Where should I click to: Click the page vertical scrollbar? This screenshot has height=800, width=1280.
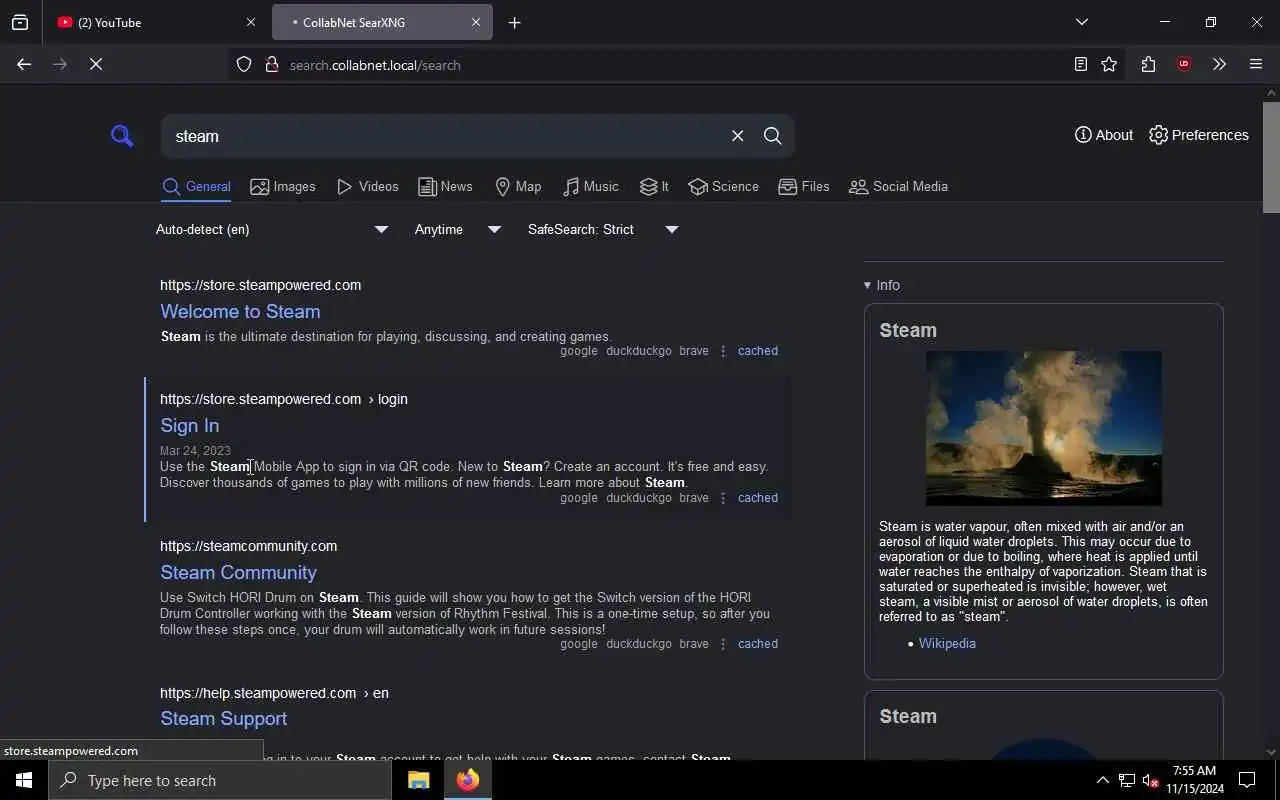click(1271, 156)
